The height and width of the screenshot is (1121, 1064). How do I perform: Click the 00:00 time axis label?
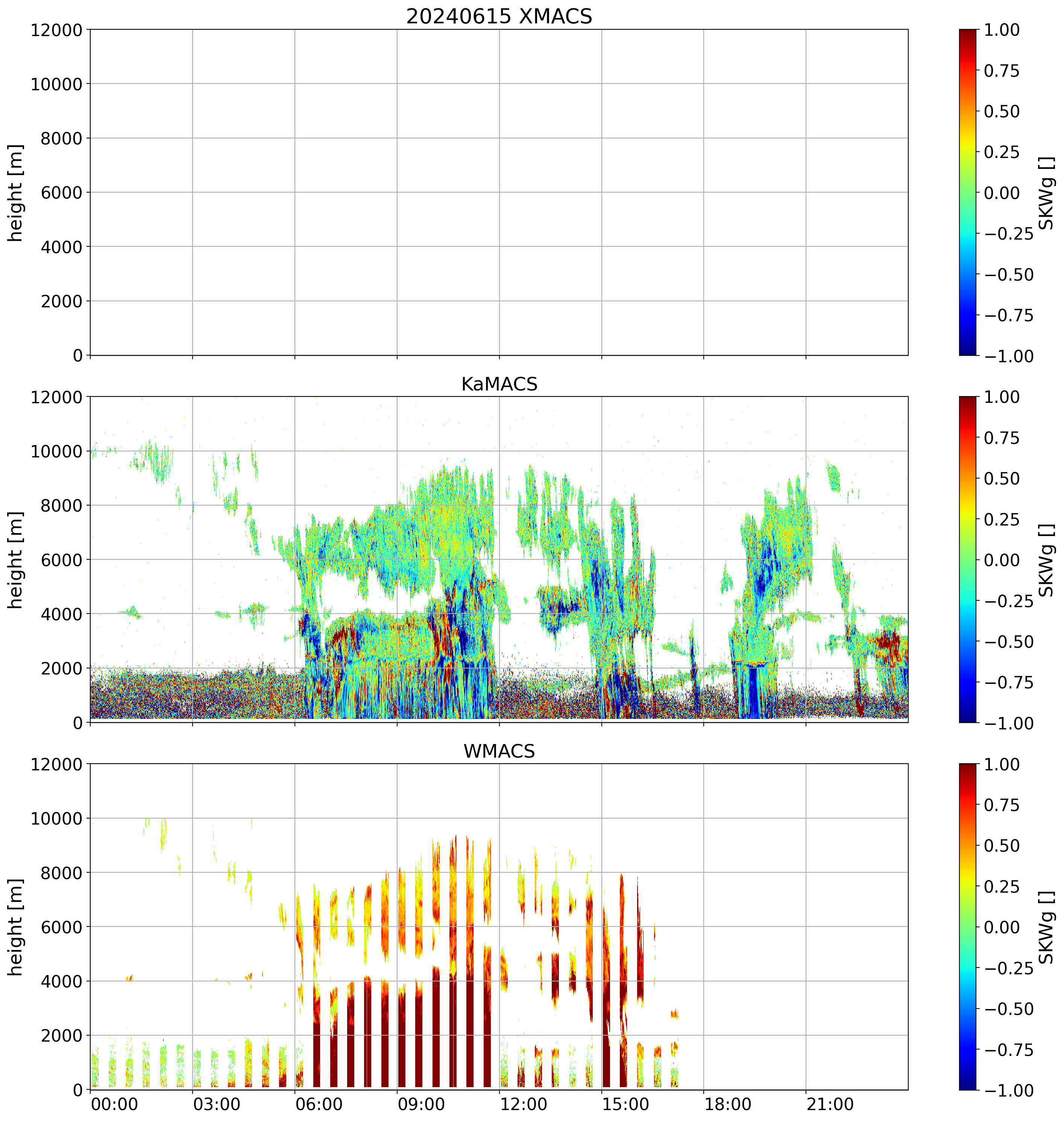115,1104
